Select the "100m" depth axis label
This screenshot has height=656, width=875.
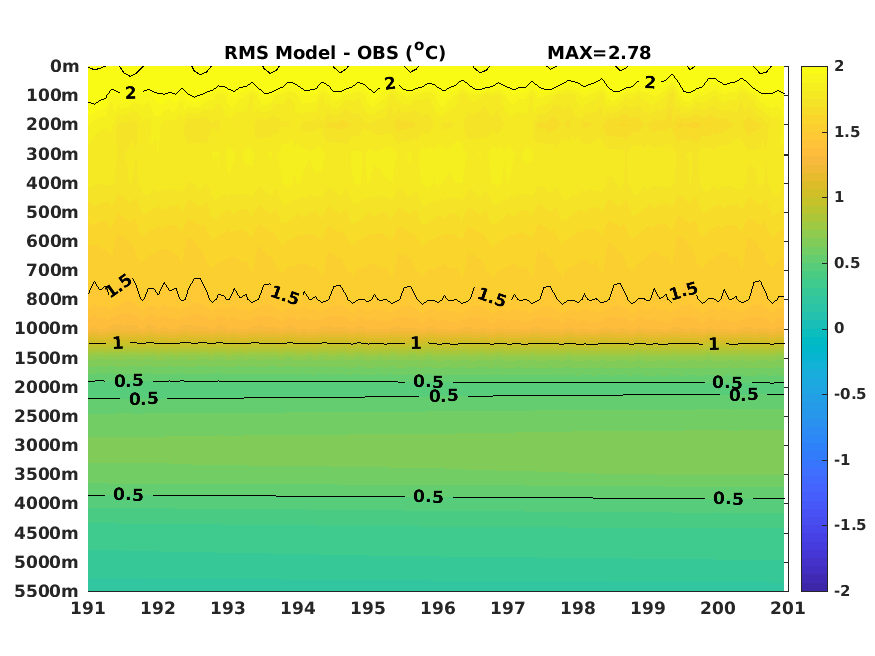(x=52, y=95)
